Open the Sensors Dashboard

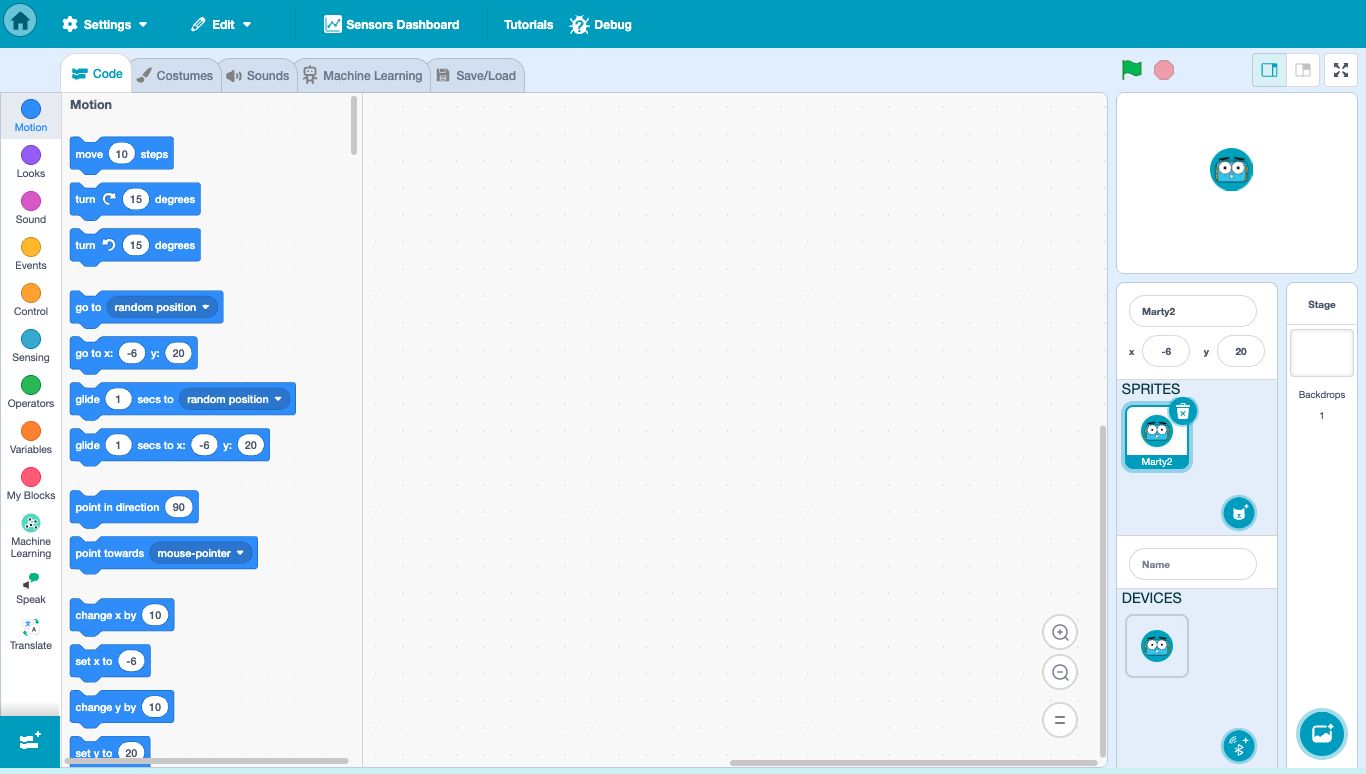[x=392, y=24]
